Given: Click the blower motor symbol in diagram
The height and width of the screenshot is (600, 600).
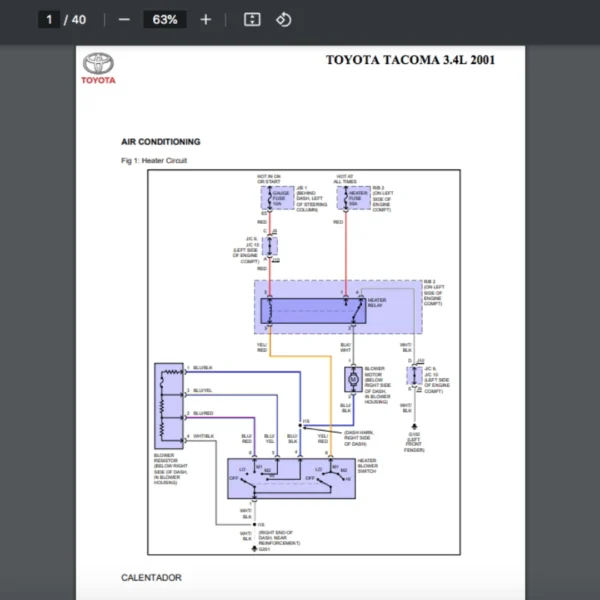Looking at the screenshot, I should 352,379.
